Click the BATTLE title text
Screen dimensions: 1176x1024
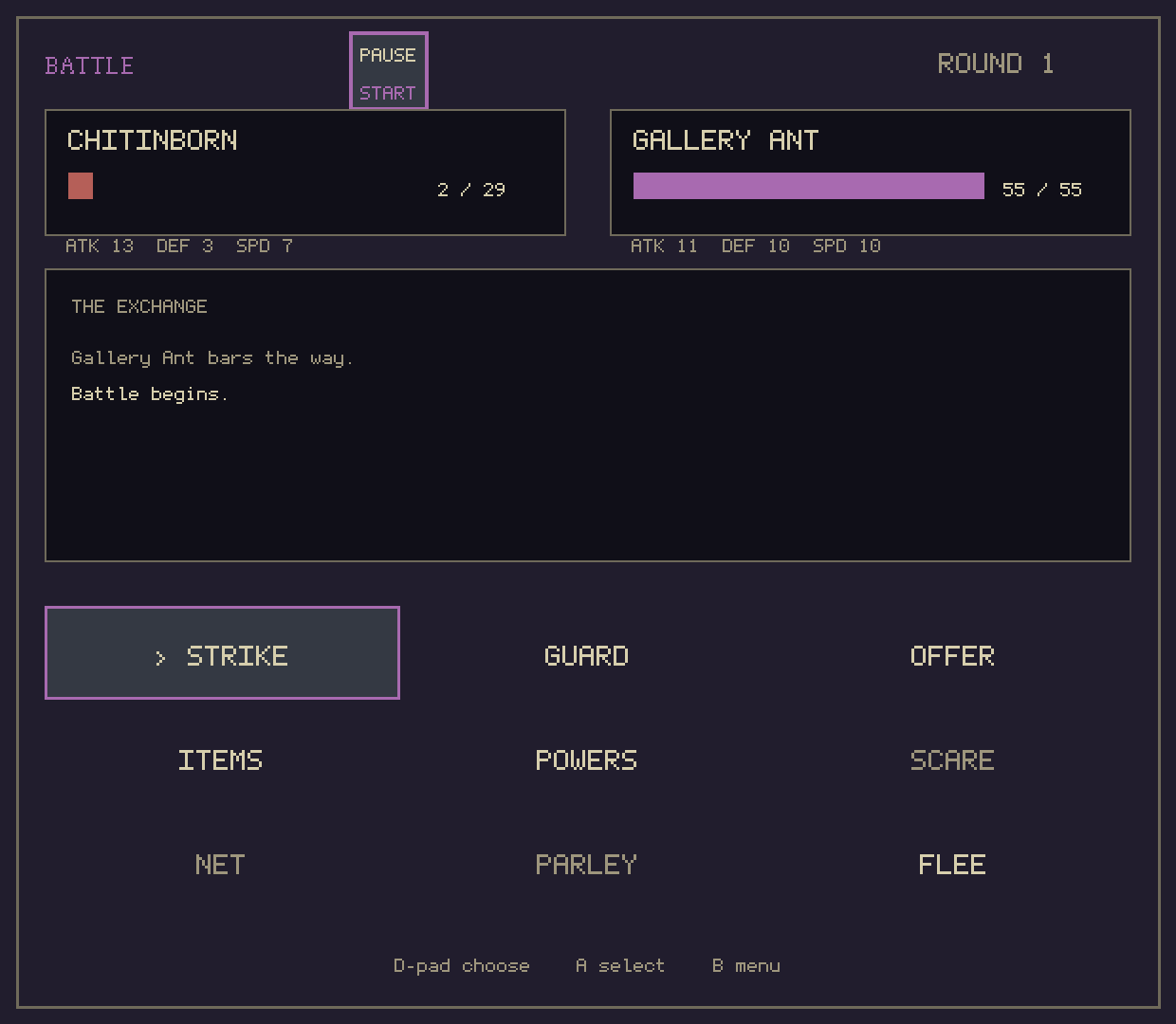click(x=89, y=65)
